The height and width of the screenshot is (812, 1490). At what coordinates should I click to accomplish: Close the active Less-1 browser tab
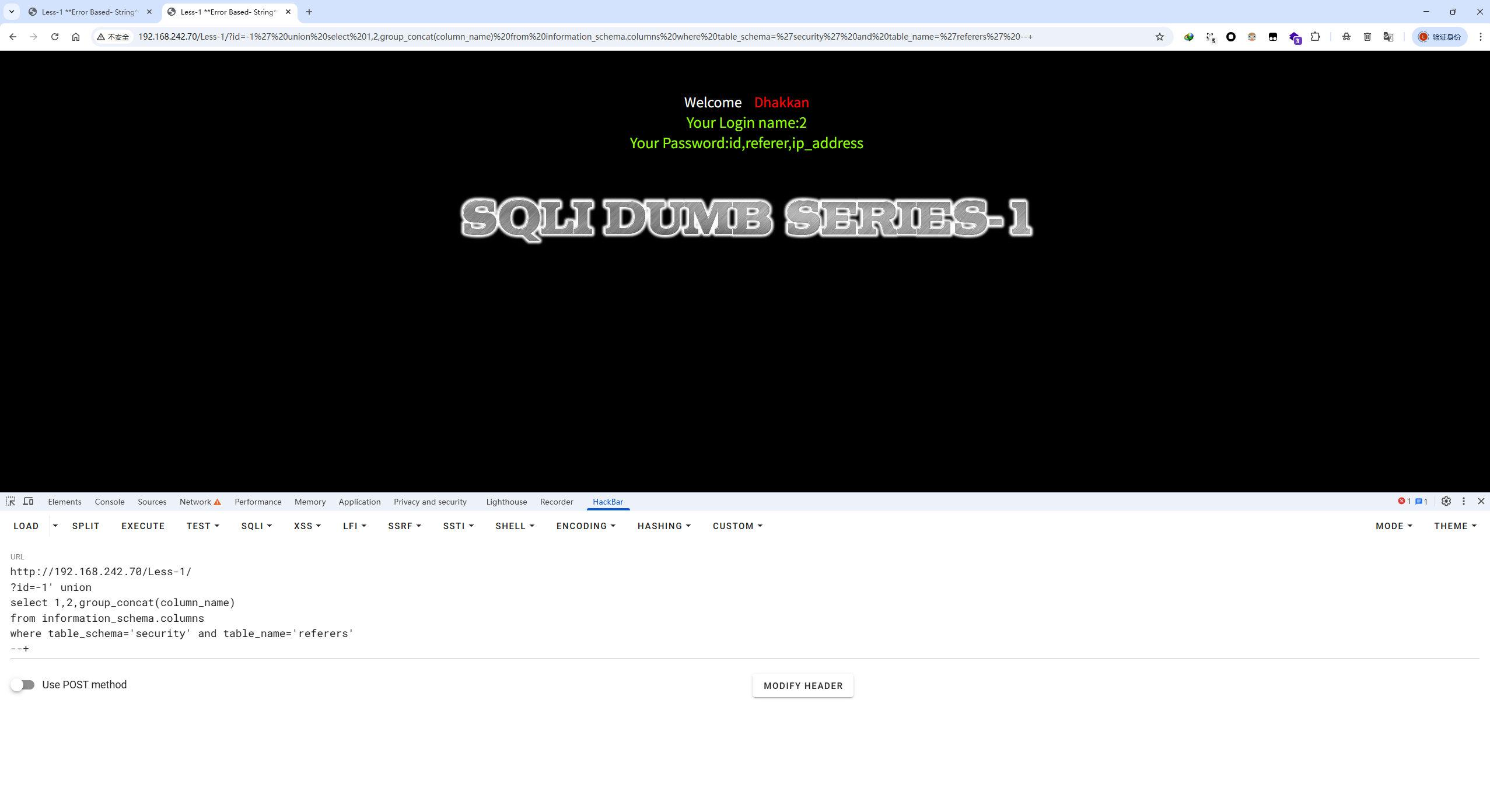288,12
